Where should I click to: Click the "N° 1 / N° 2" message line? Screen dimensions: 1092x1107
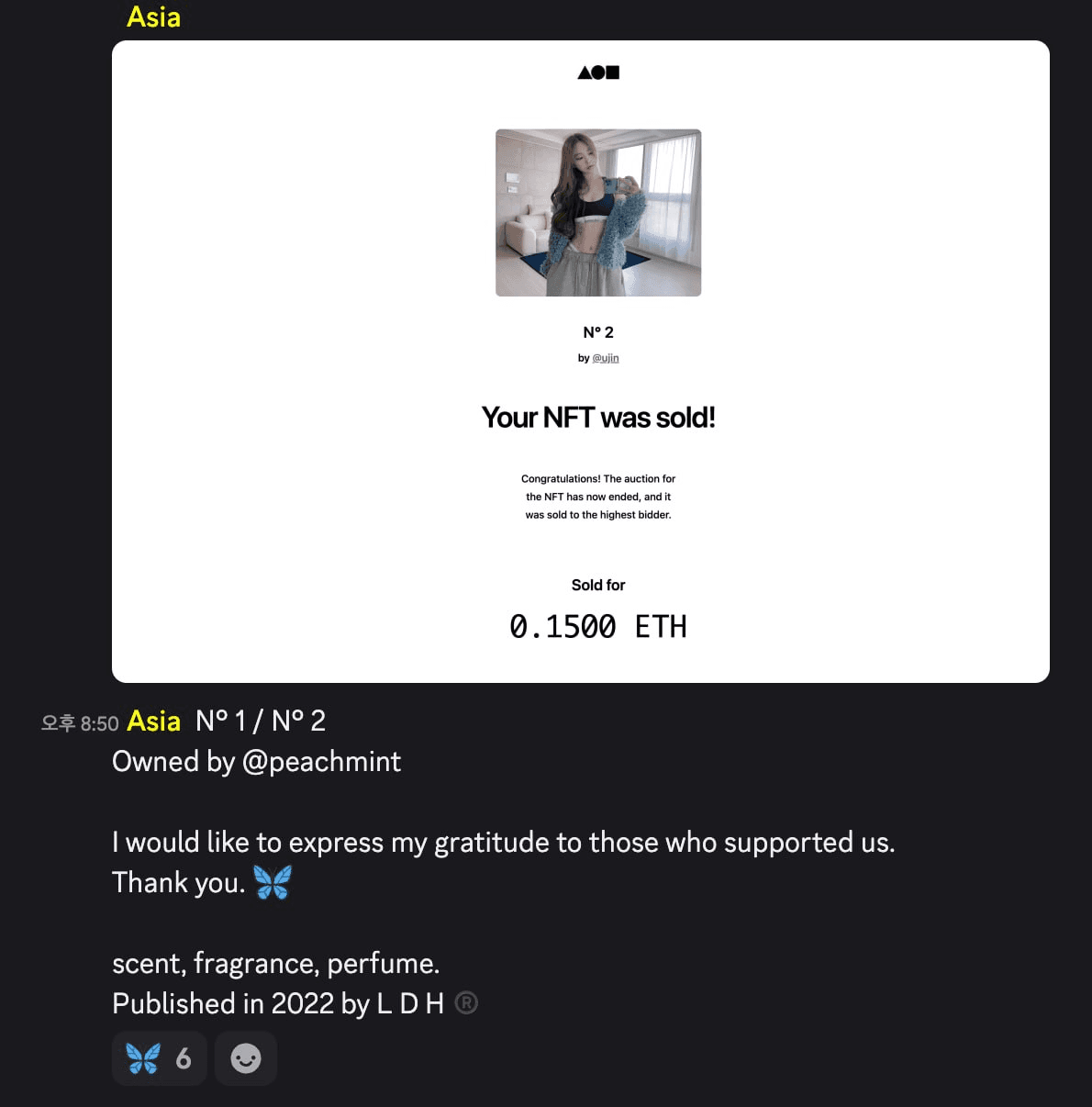(x=261, y=721)
